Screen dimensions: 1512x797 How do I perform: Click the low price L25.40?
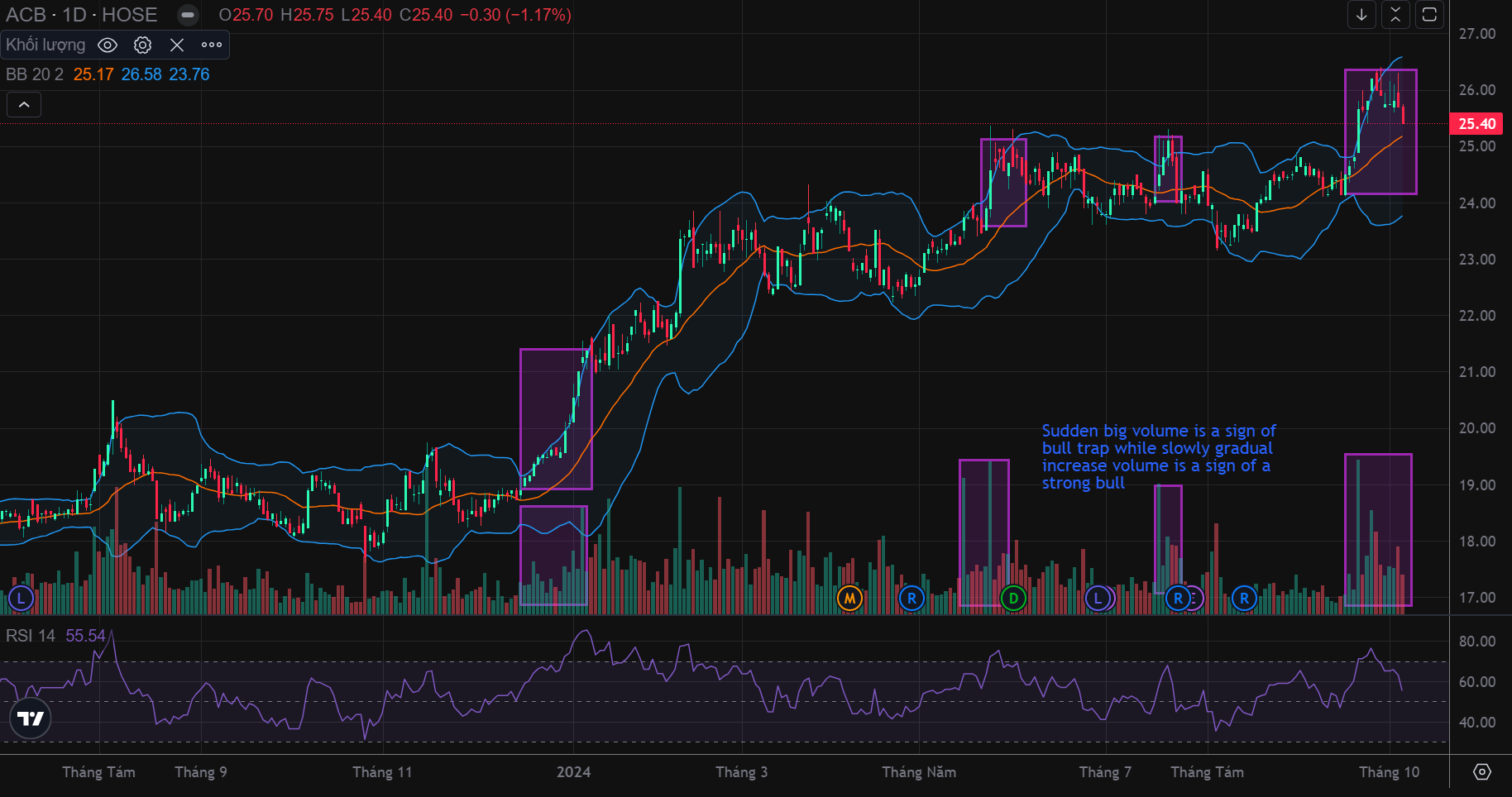click(366, 15)
